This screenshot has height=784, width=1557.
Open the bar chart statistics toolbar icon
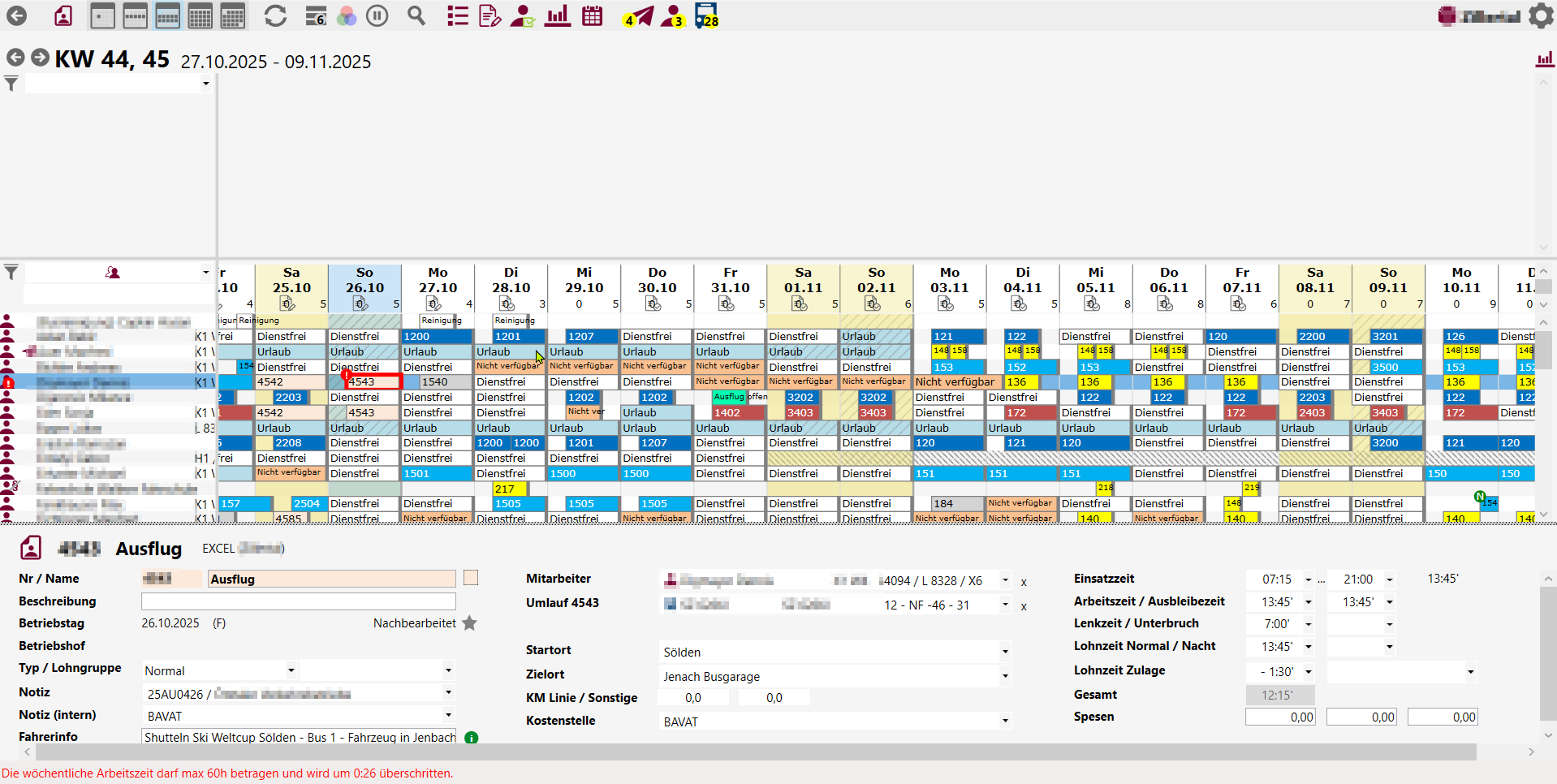point(557,16)
